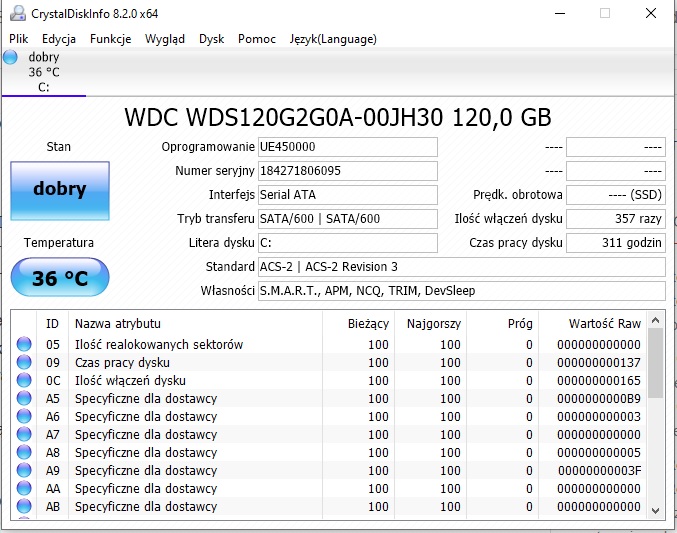Click status orb for attribute A8
Viewport: 677px width, 533px height.
(24, 452)
